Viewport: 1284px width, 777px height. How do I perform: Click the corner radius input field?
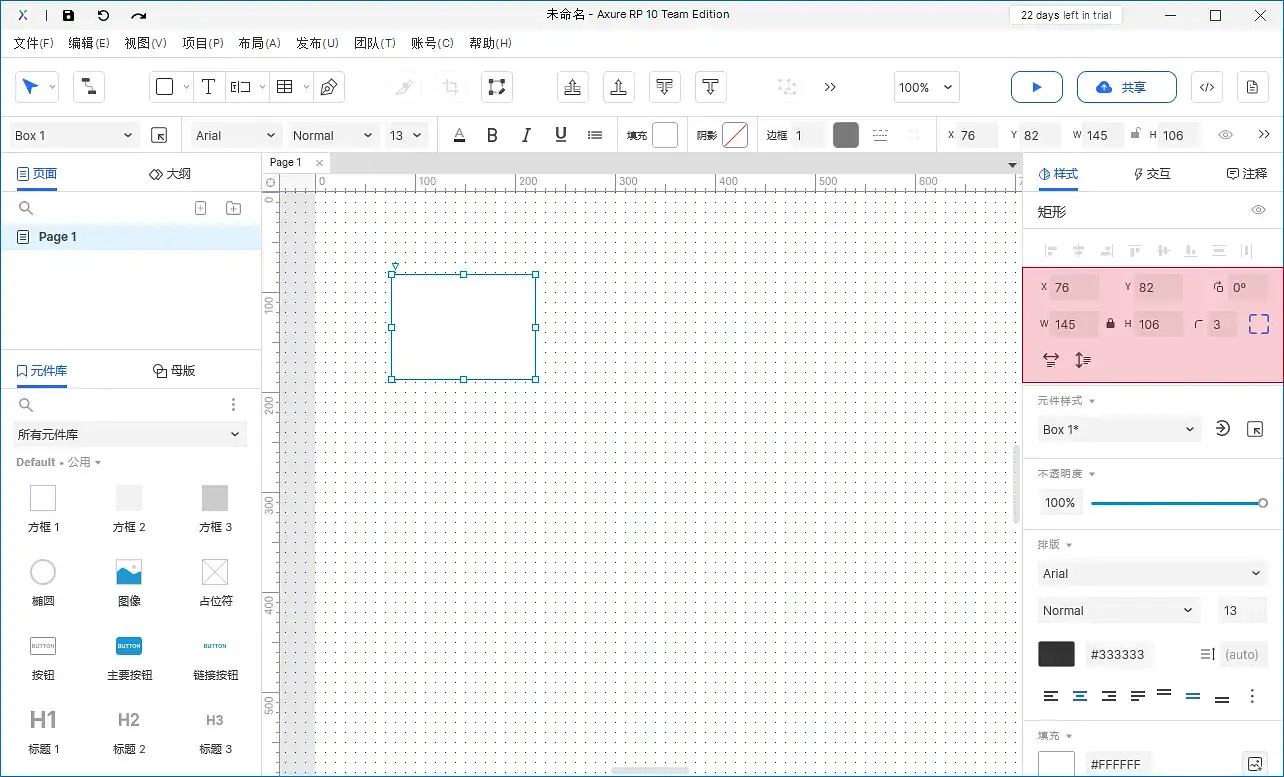coord(1221,324)
